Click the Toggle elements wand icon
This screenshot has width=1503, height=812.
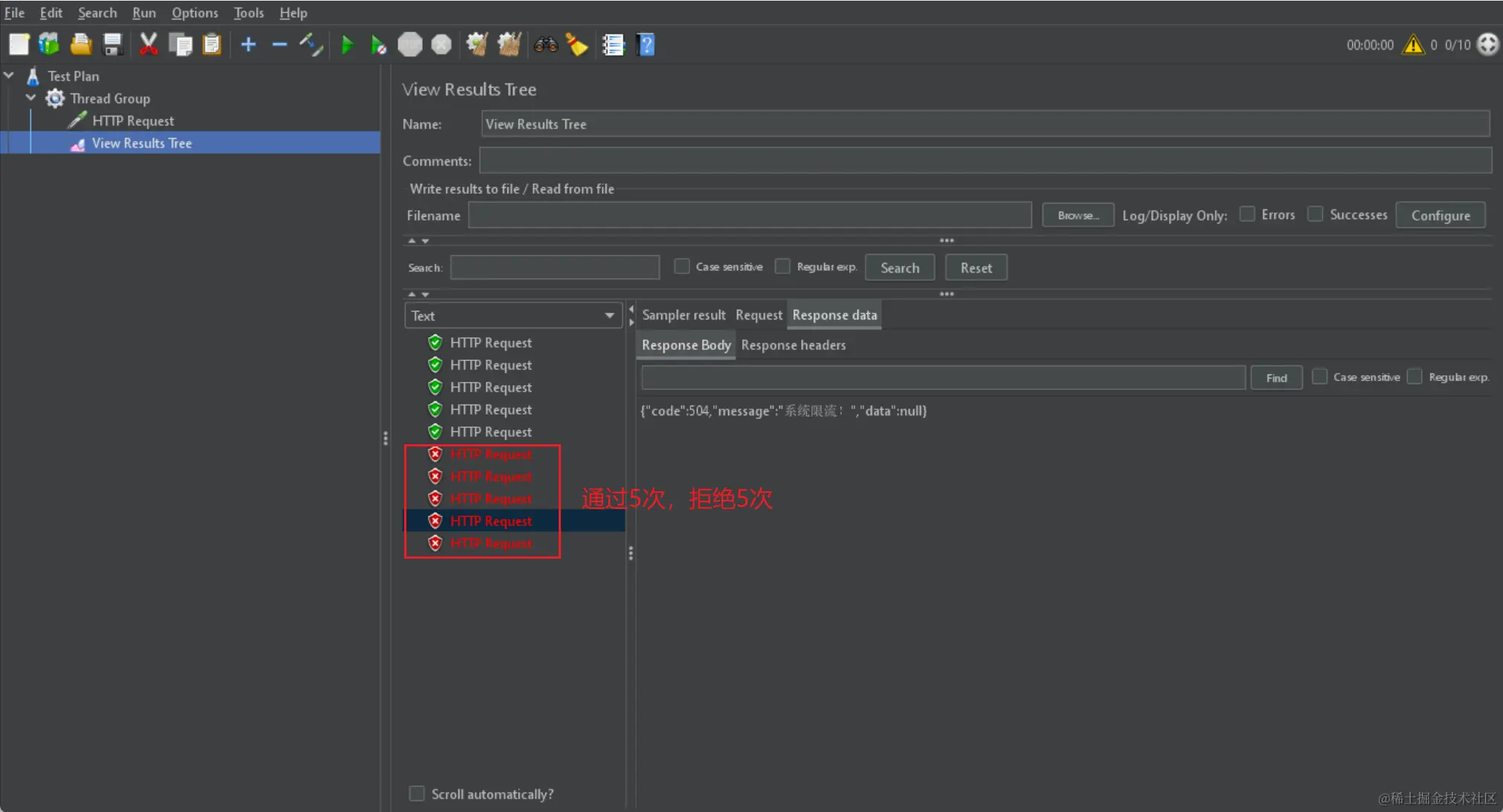pos(311,45)
